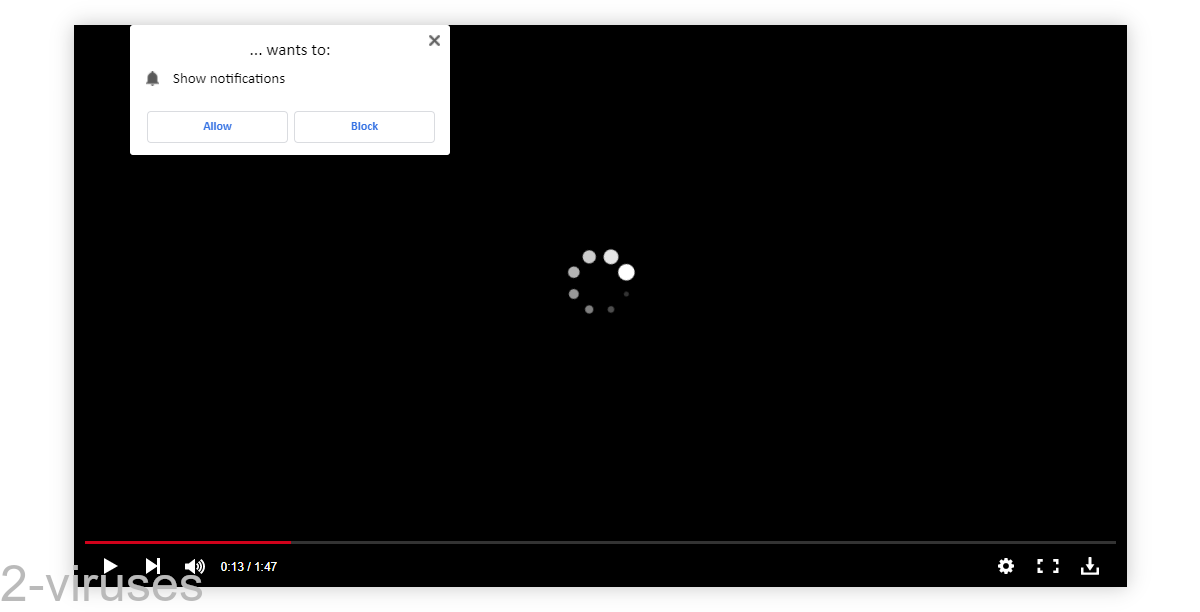Select the Next video skip icon
Viewport: 1200px width, 612px height.
click(x=152, y=566)
